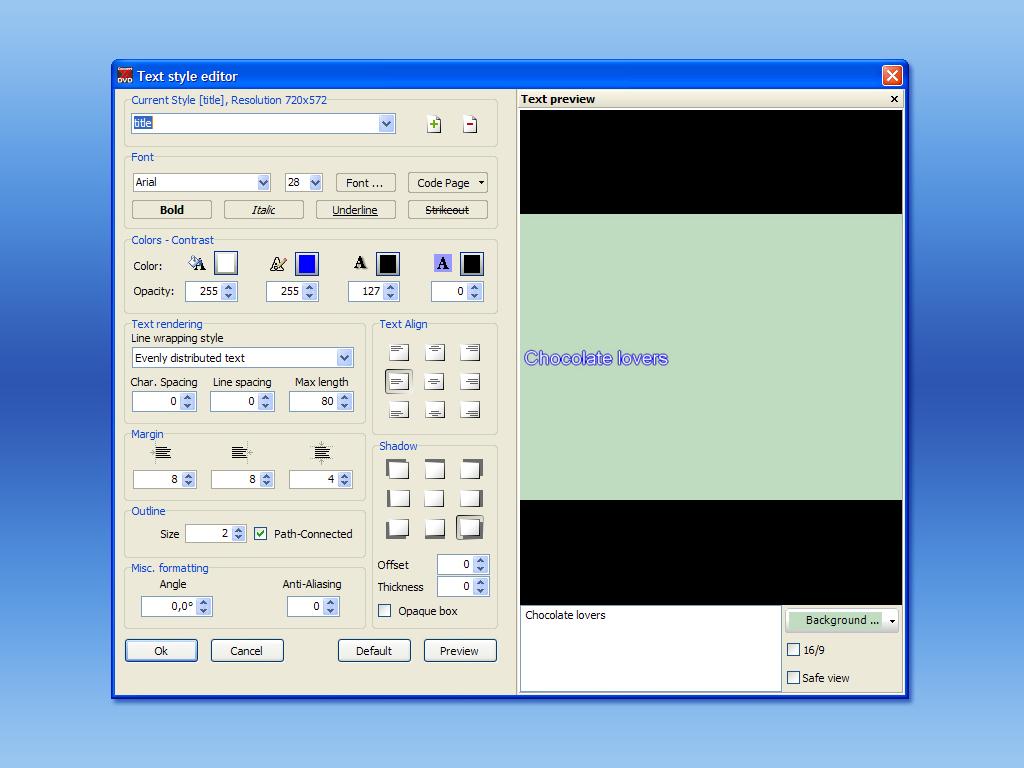This screenshot has height=768, width=1024.
Task: Select top-left text alignment icon
Action: 398,353
